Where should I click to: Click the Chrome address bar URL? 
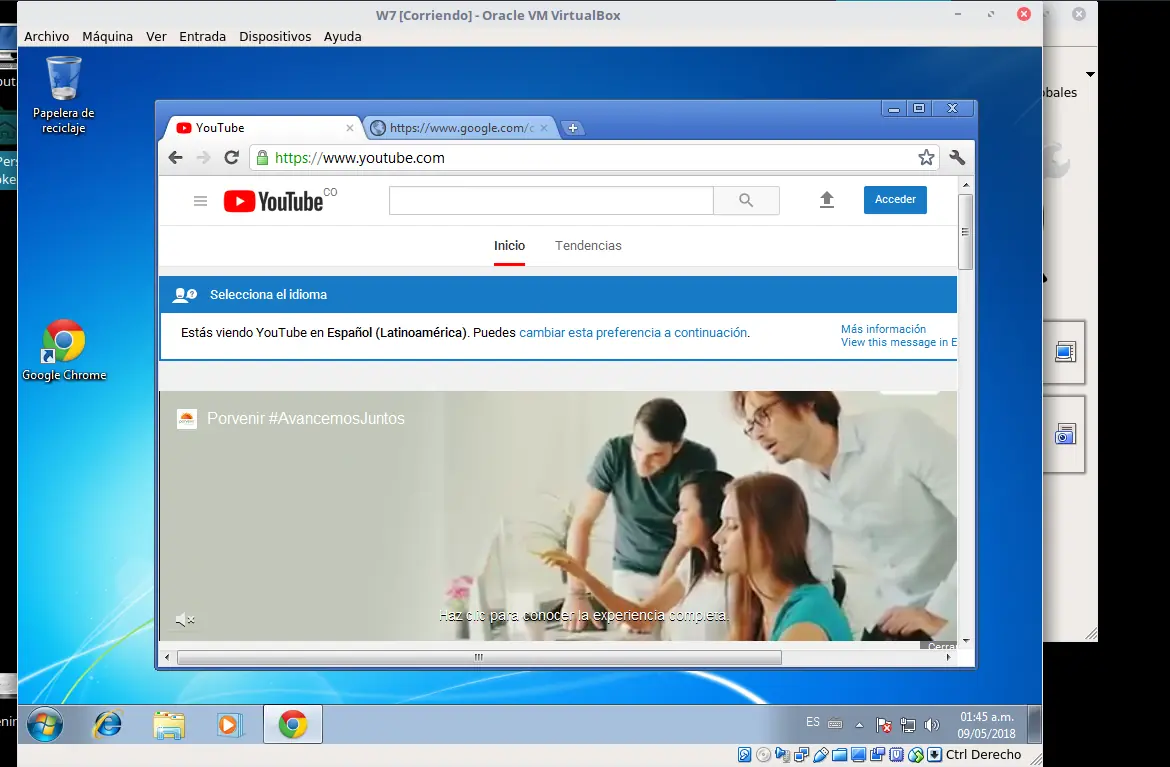360,157
